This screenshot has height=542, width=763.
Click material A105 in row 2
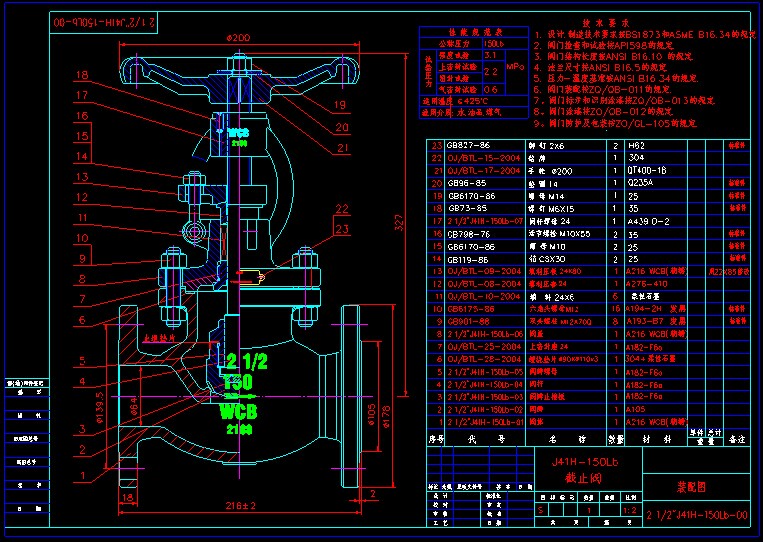pos(636,410)
